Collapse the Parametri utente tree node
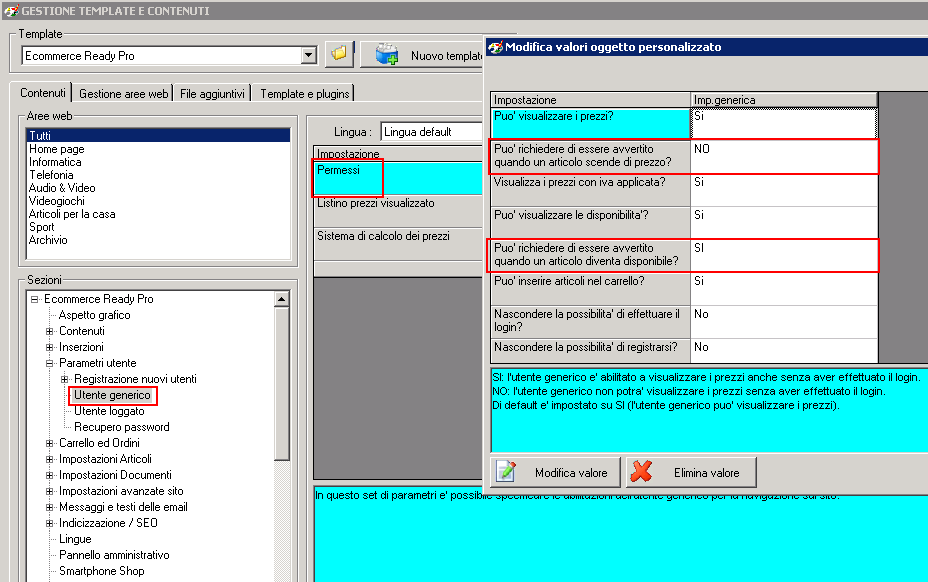 [x=50, y=363]
